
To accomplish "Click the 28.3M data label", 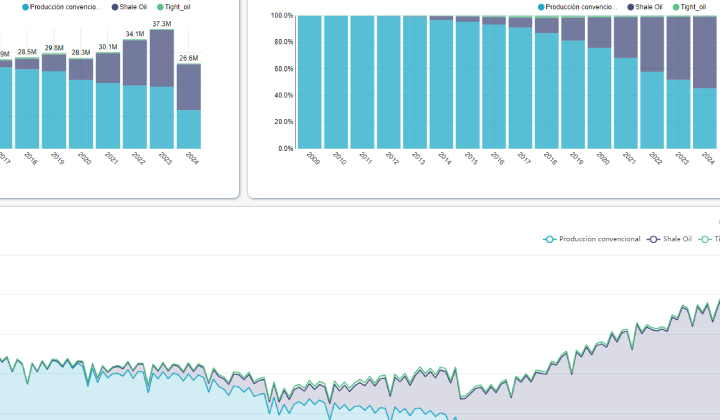I will (81, 52).
